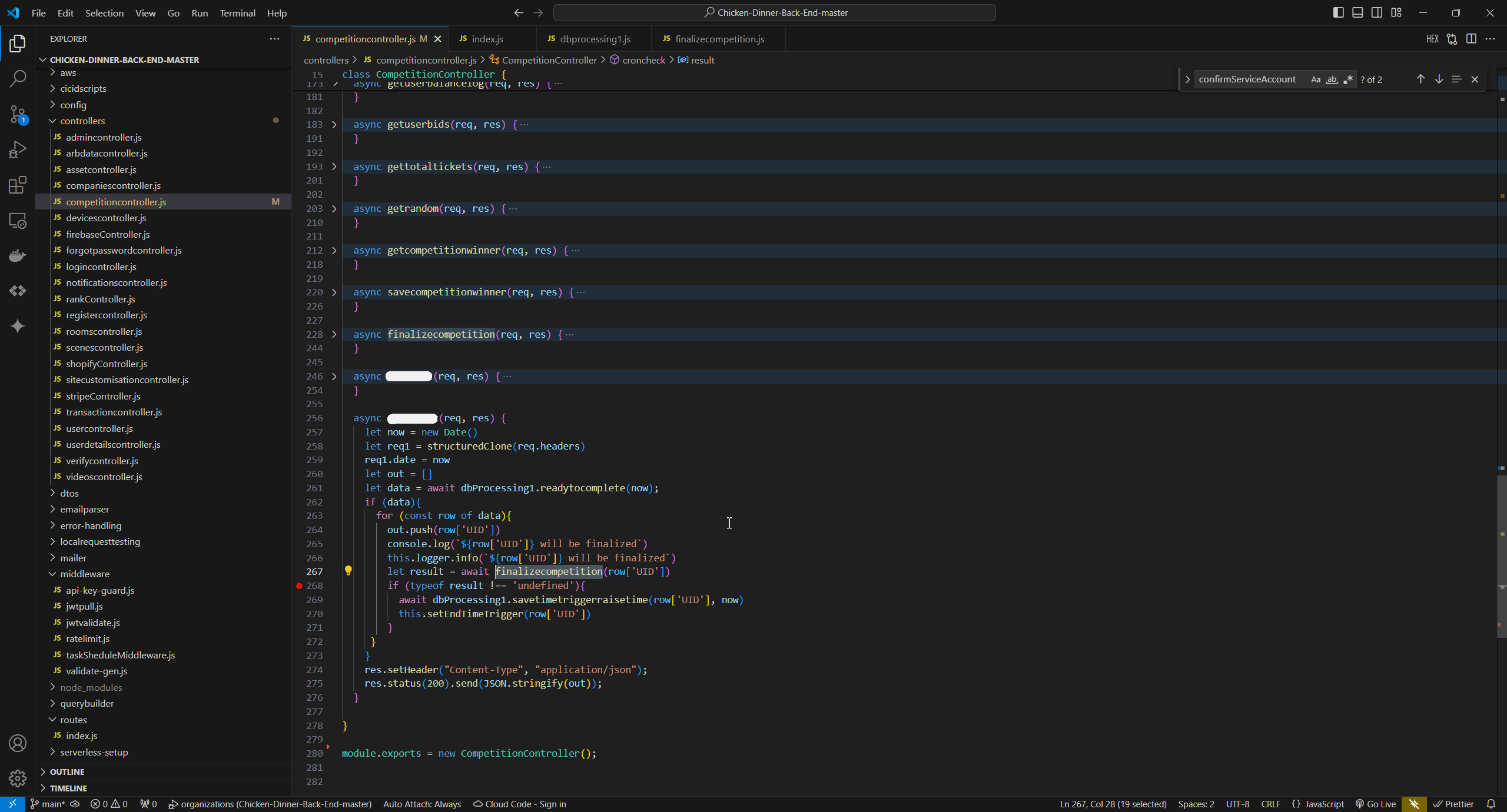Open the Docker view icon
The image size is (1507, 812).
tap(18, 255)
